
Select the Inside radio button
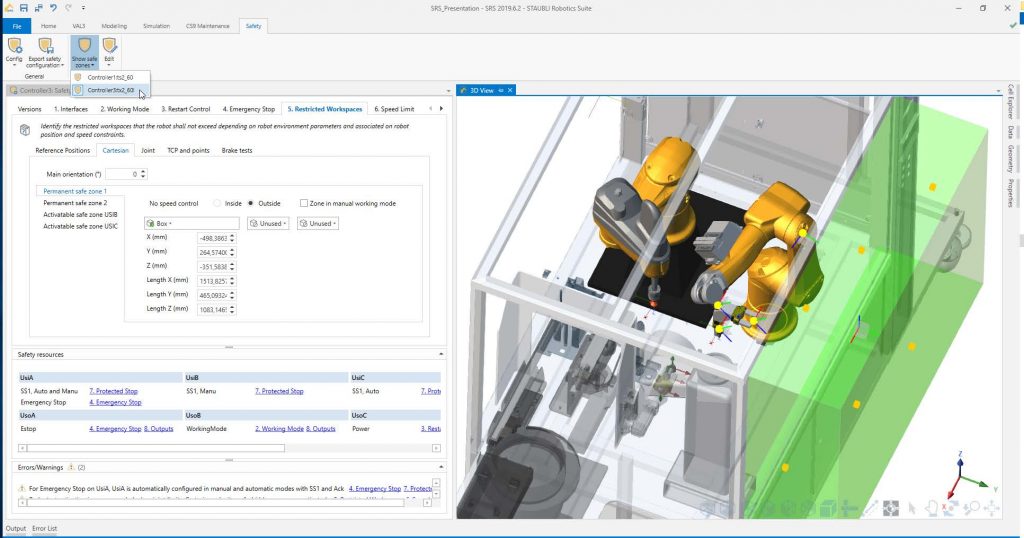(217, 204)
